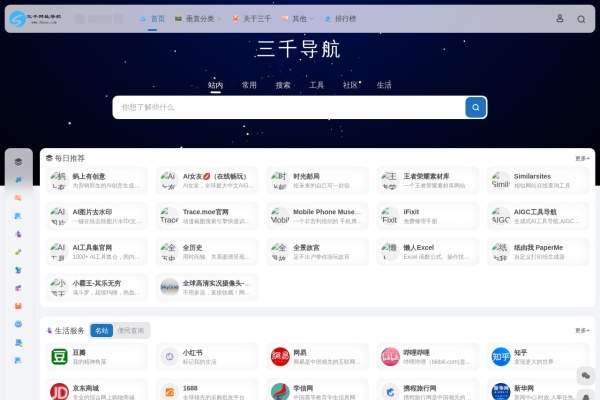Click the blue round icon in left sidebar
The image size is (600, 400).
[x=18, y=324]
